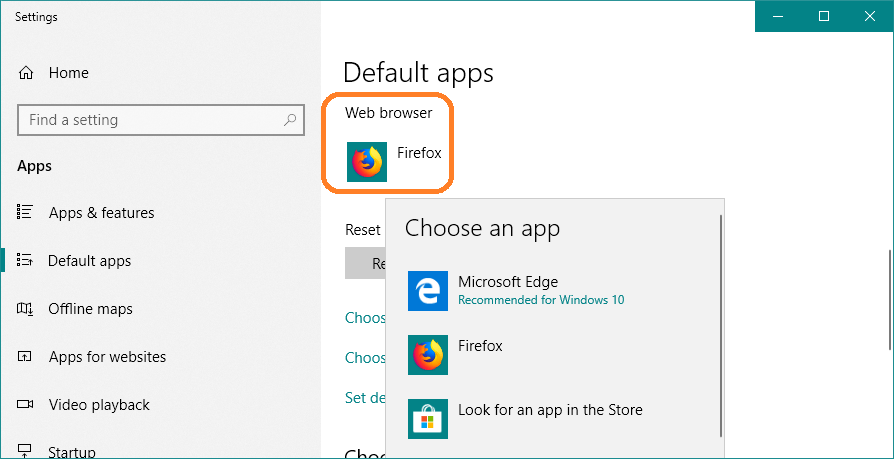Click the Firefox label under Web browser
The height and width of the screenshot is (459, 894).
click(x=420, y=153)
